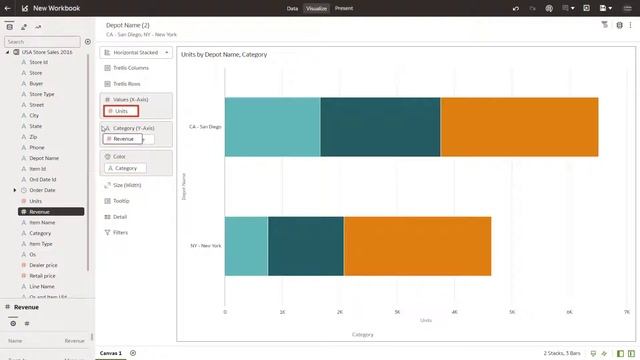The image size is (640, 360).
Task: Select the Data panel icon in the left pane
Action: (x=9, y=27)
